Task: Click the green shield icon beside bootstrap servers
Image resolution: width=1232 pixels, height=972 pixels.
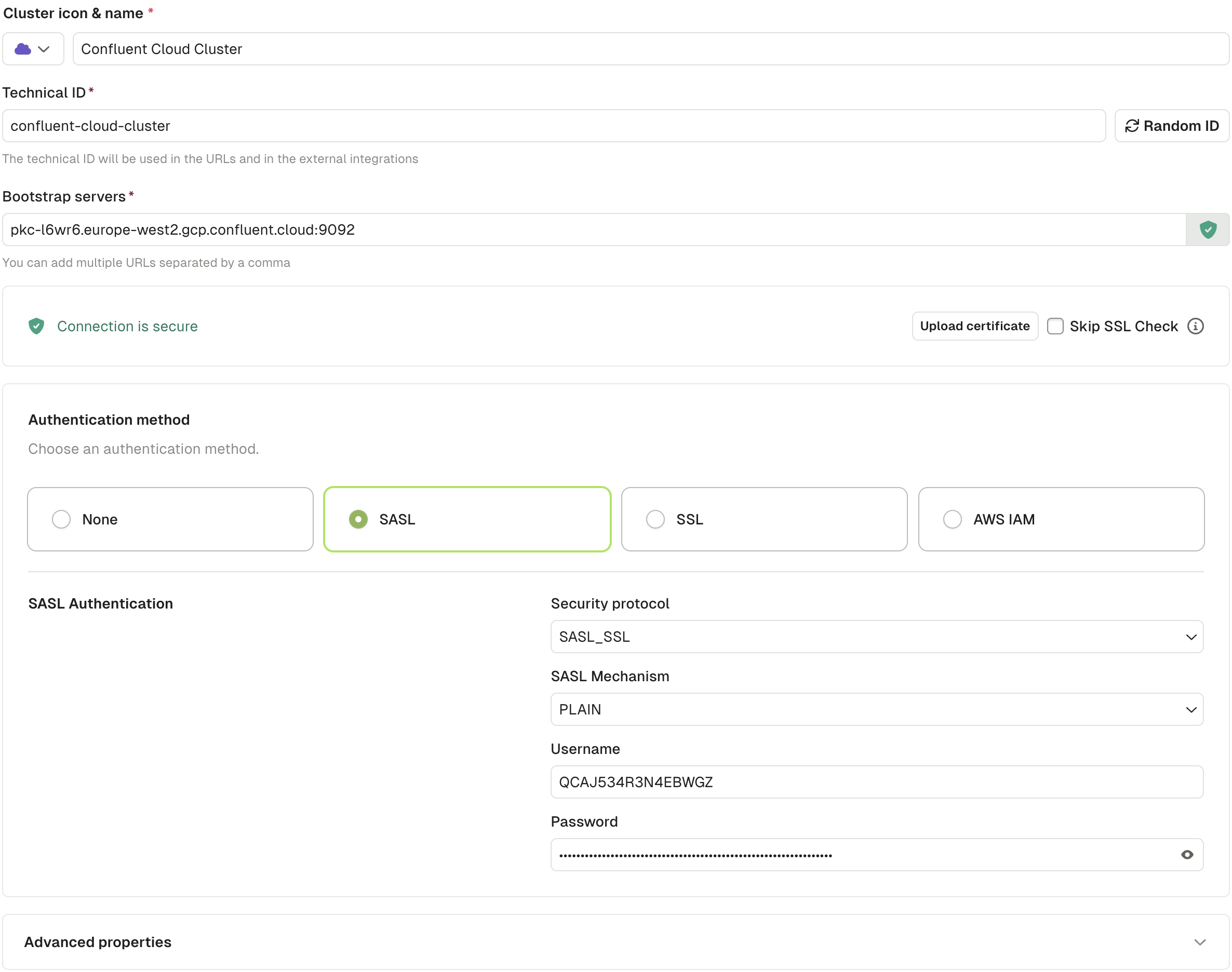Action: (x=1208, y=230)
